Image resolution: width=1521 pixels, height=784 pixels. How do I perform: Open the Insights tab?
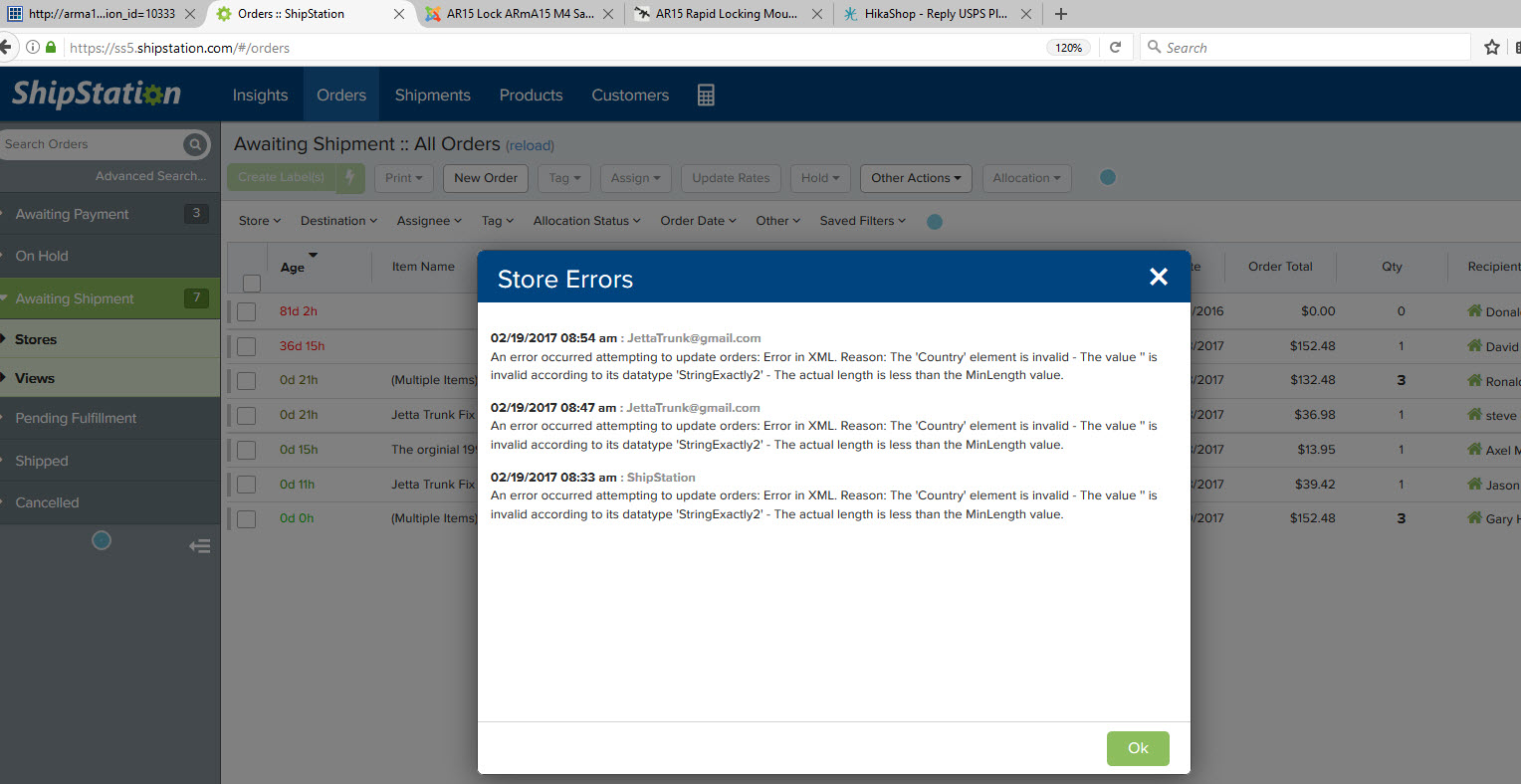260,95
